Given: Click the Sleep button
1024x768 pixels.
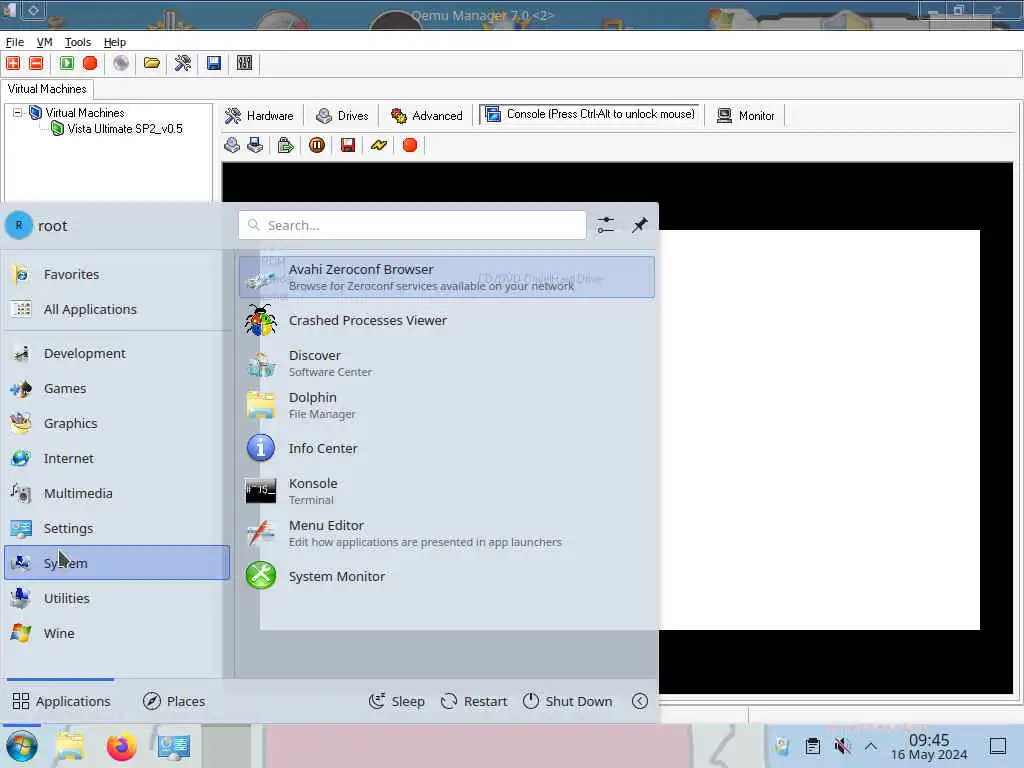Looking at the screenshot, I should click(x=396, y=701).
